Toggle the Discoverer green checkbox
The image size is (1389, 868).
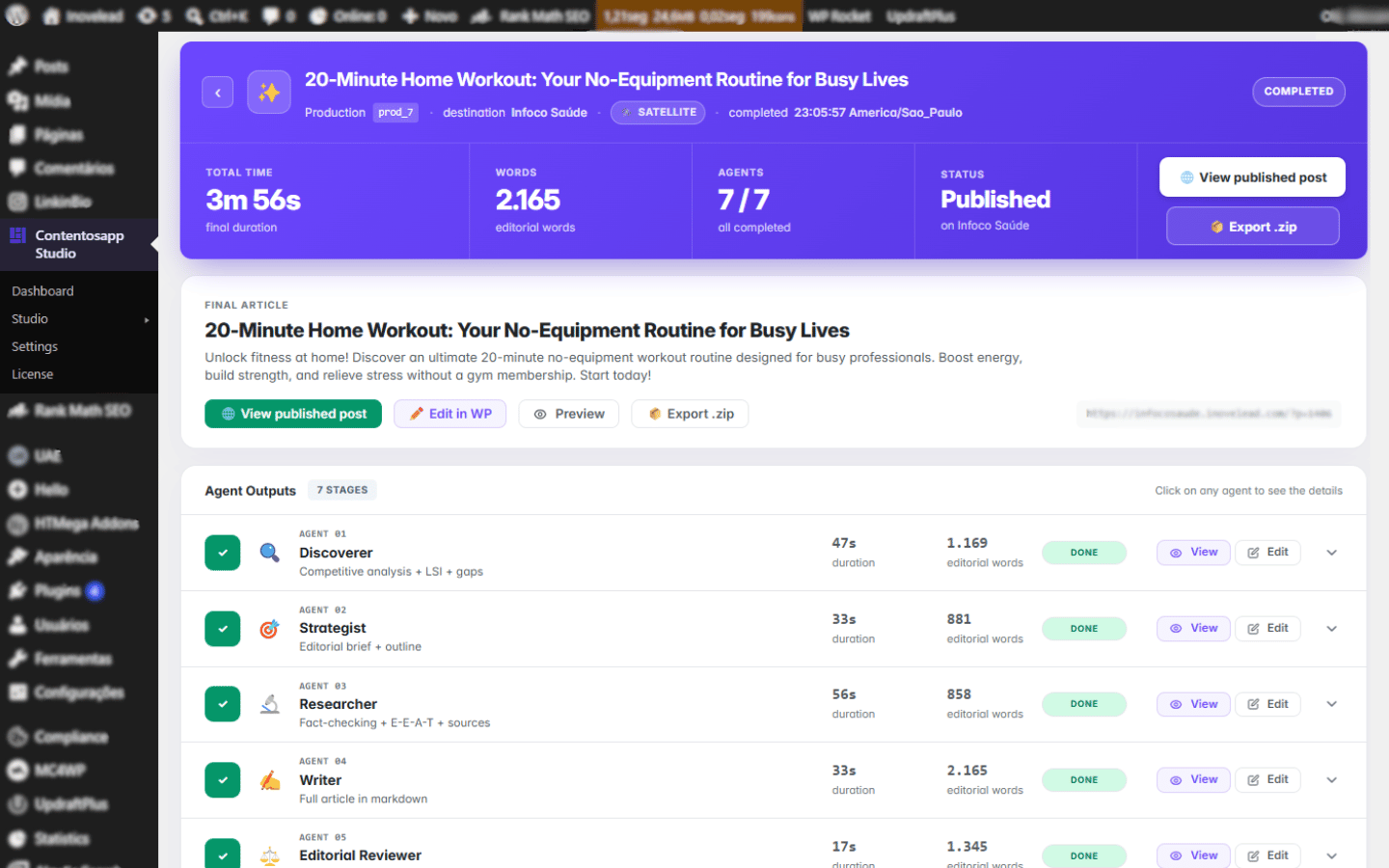click(223, 553)
